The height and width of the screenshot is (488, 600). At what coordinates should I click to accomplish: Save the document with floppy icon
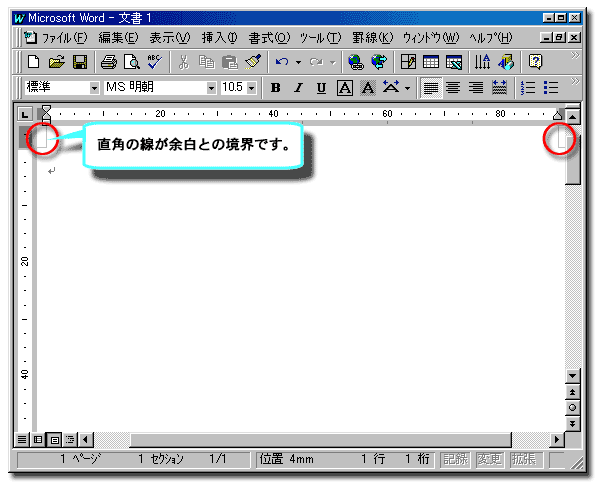80,62
